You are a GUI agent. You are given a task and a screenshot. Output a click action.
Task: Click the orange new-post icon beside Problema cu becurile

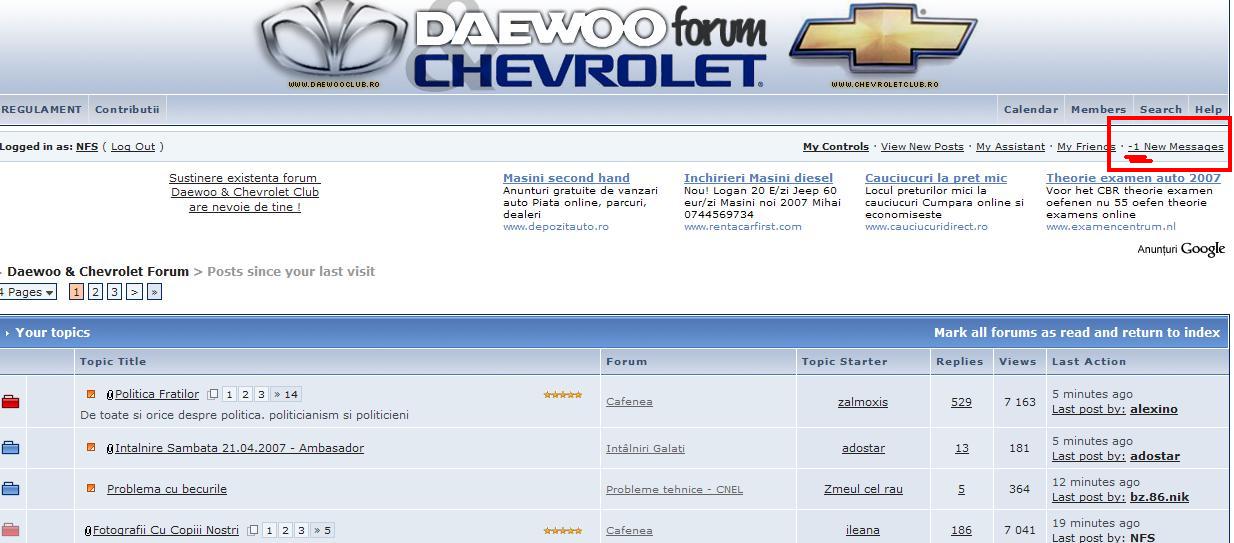pyautogui.click(x=91, y=489)
